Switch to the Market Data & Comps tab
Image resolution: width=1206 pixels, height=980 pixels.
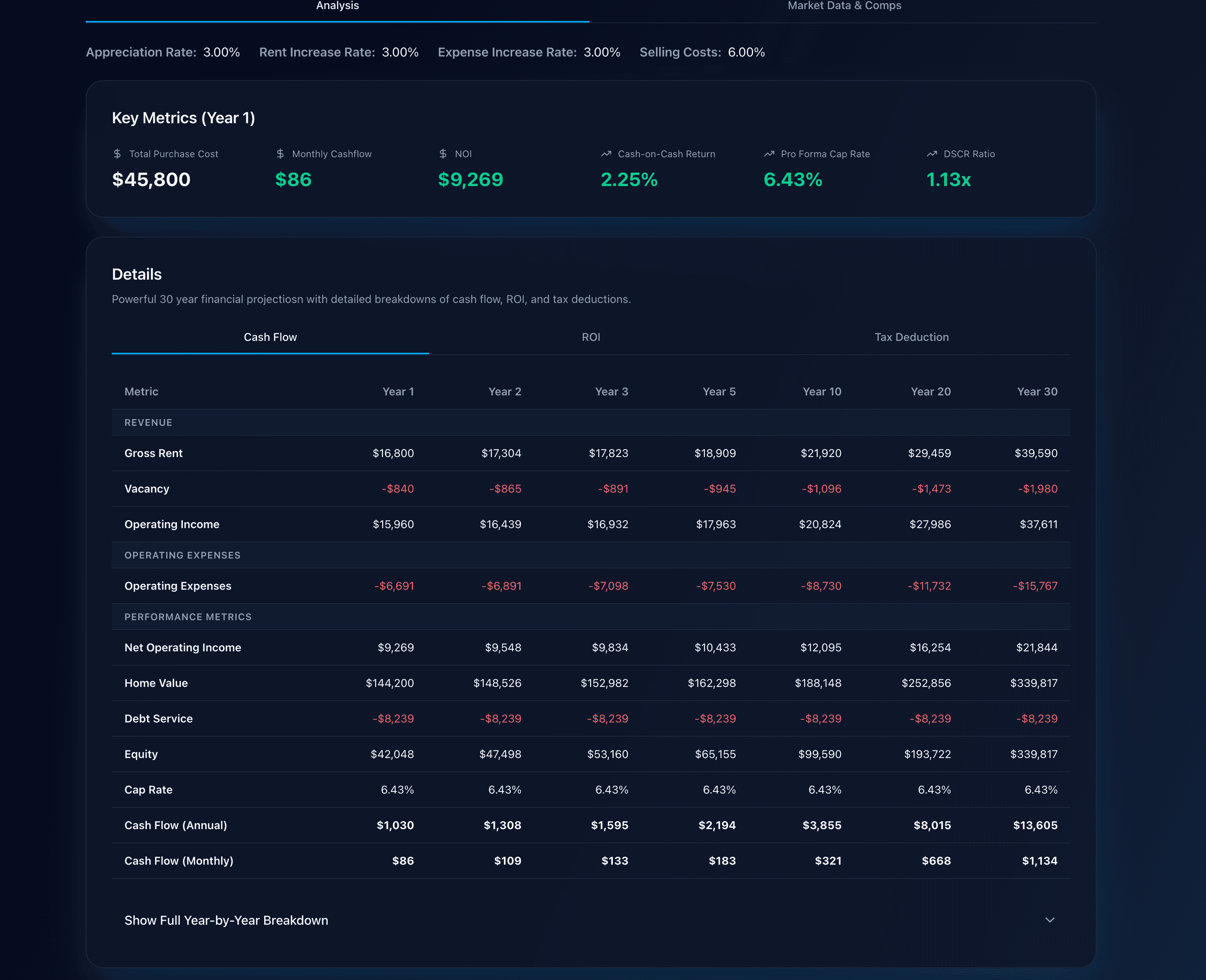pyautogui.click(x=844, y=6)
